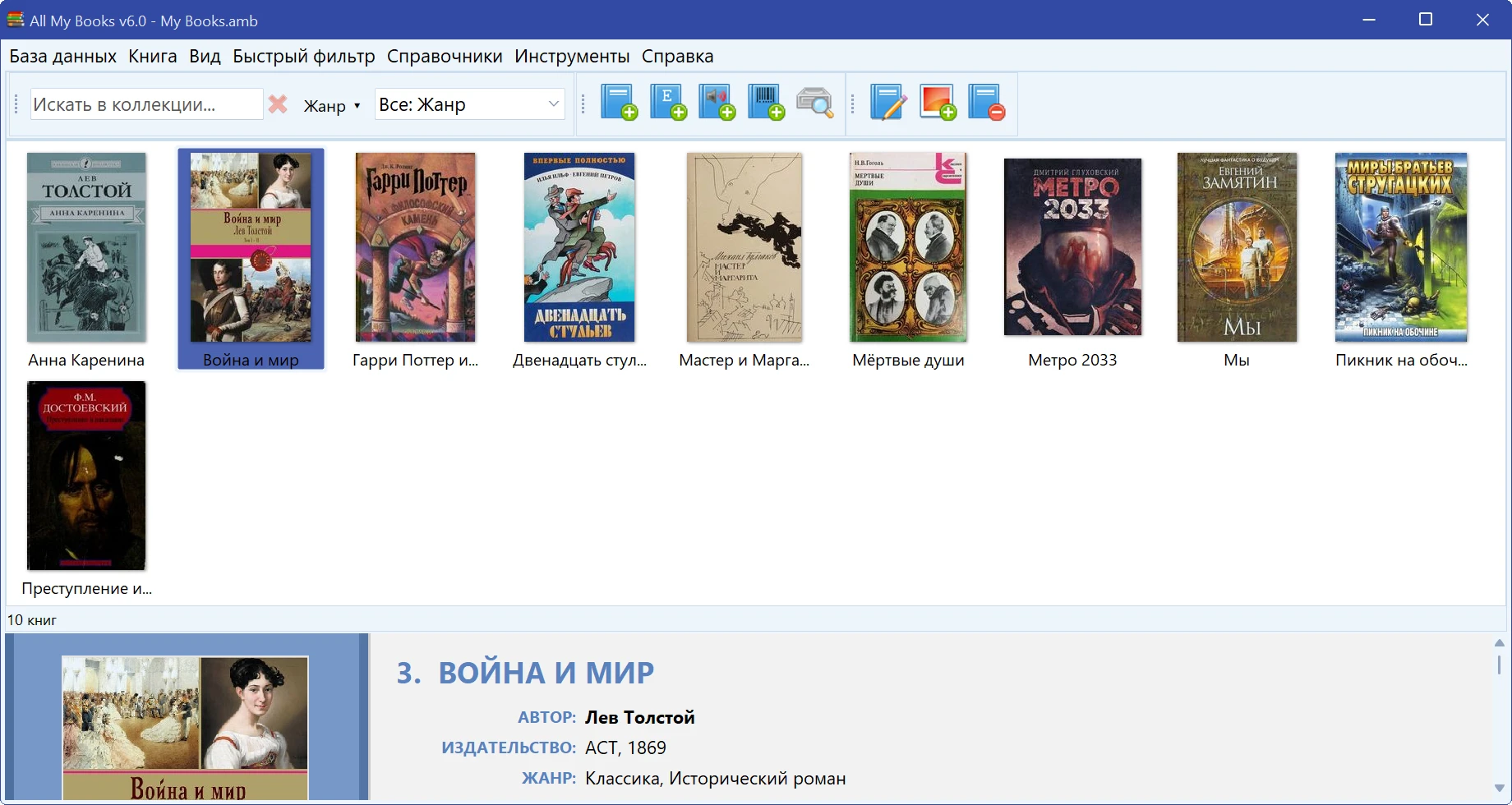
Task: Click the large cover in details pane
Action: coord(185,728)
